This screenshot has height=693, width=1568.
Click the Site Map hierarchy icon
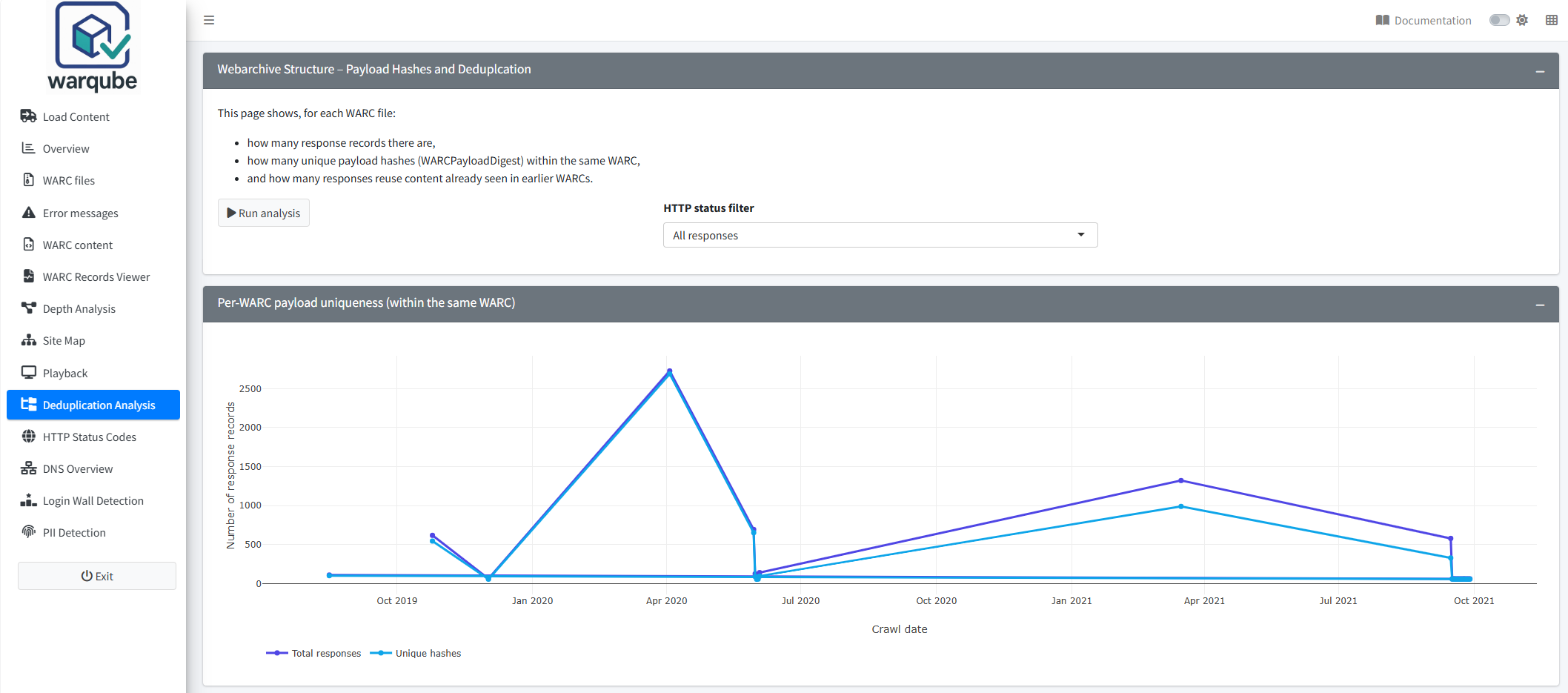(28, 339)
